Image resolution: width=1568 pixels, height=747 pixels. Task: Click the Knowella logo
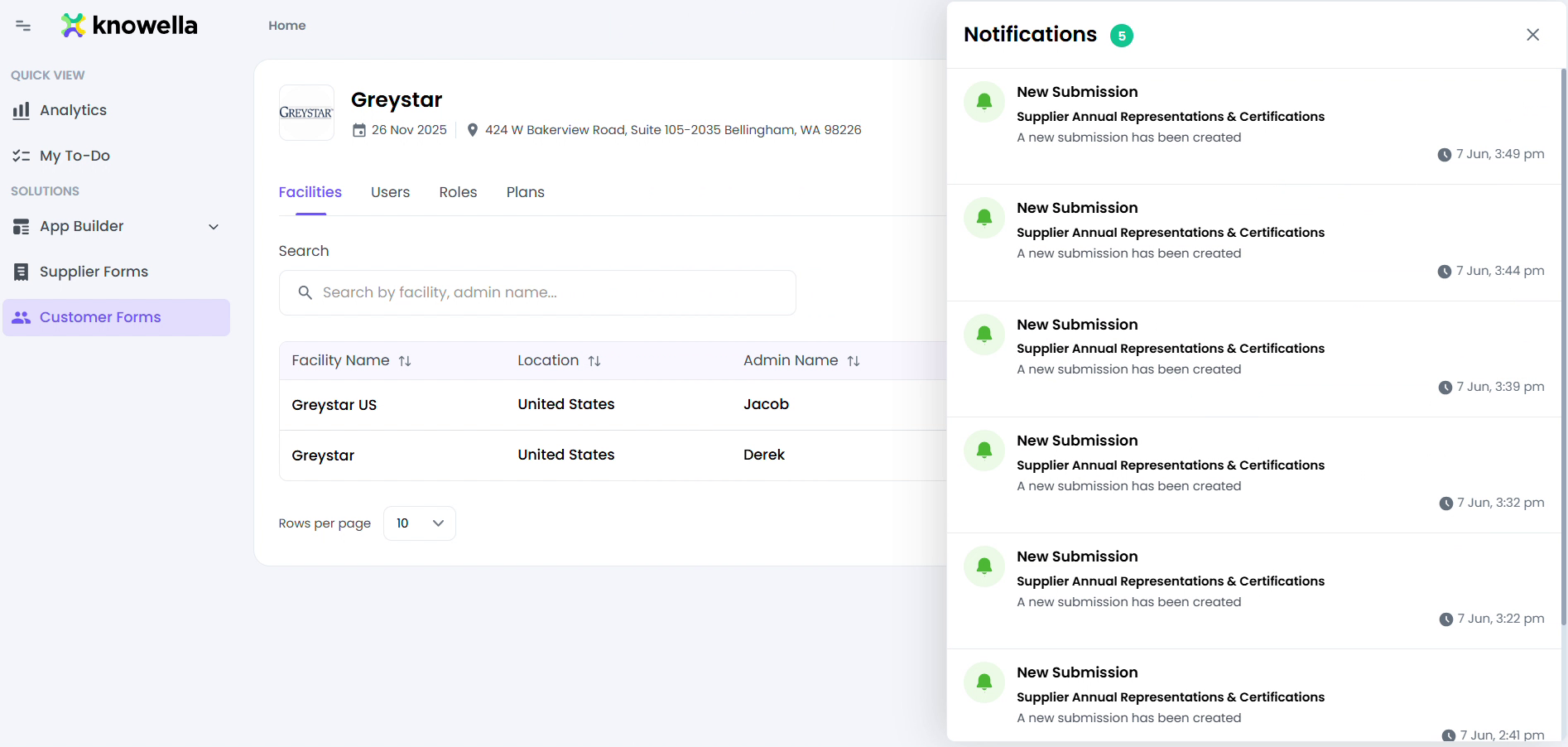click(x=129, y=26)
